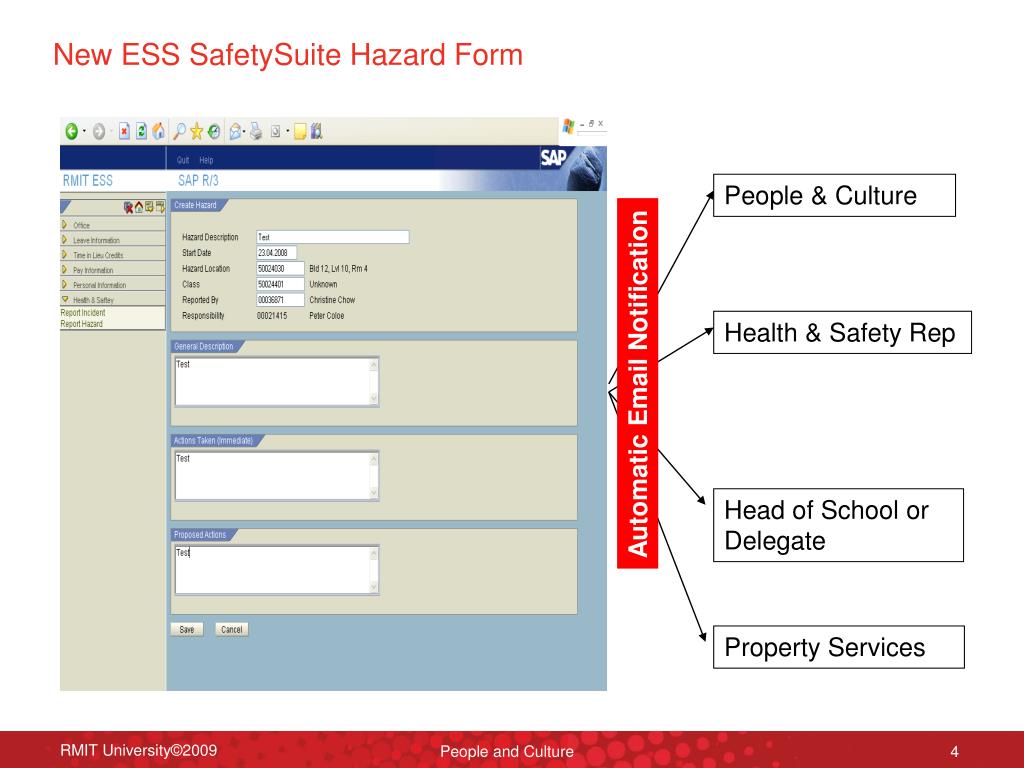Click the Cancel button

coord(232,630)
